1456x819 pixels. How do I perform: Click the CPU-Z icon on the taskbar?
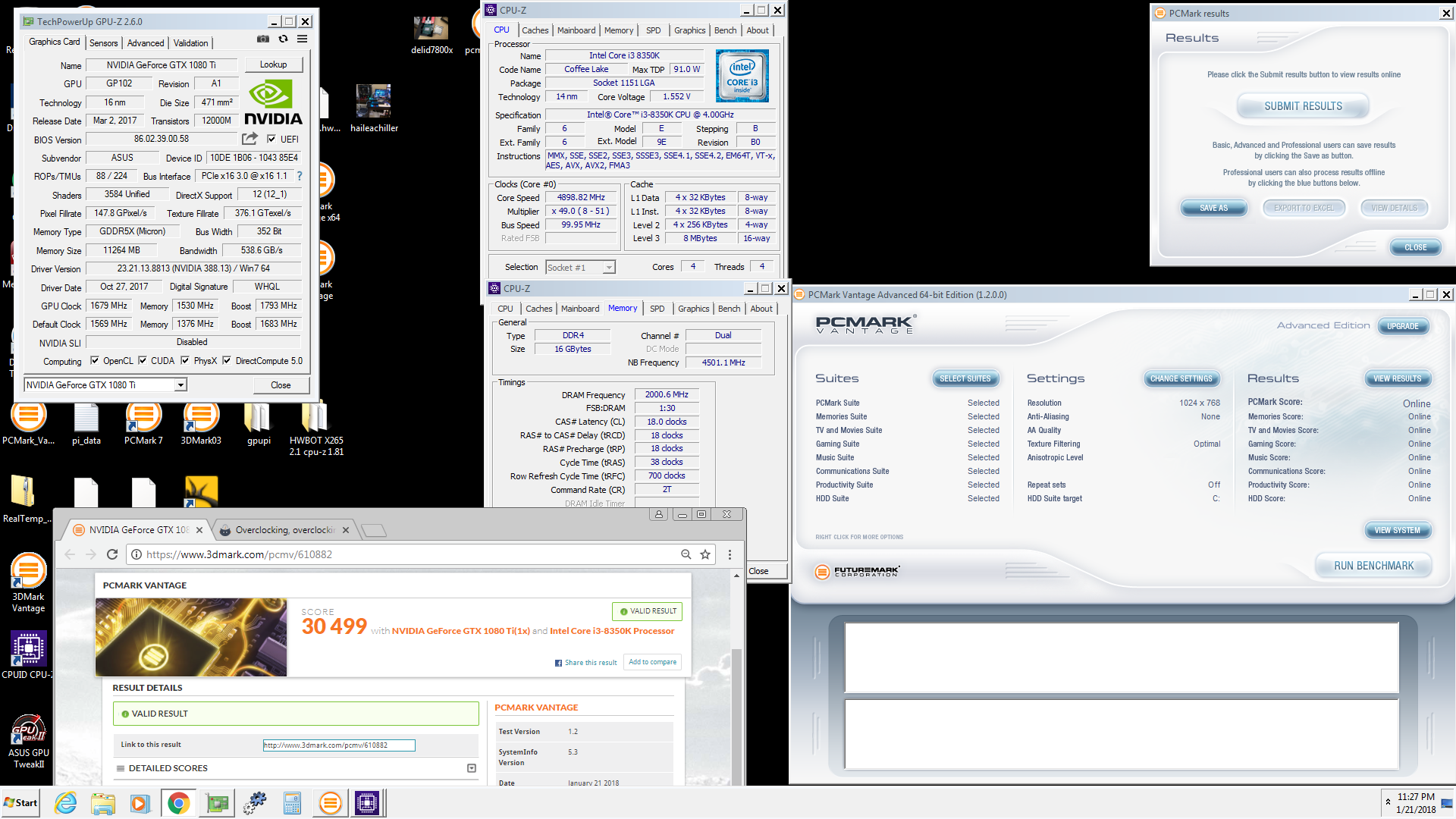(367, 803)
